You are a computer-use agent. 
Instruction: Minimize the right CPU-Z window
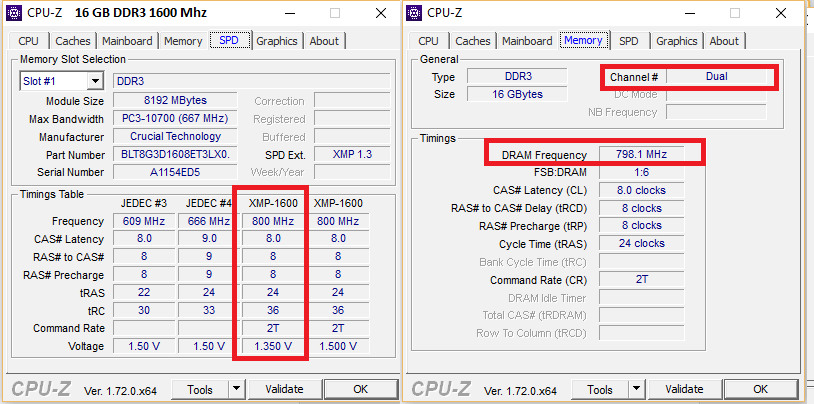(x=688, y=14)
